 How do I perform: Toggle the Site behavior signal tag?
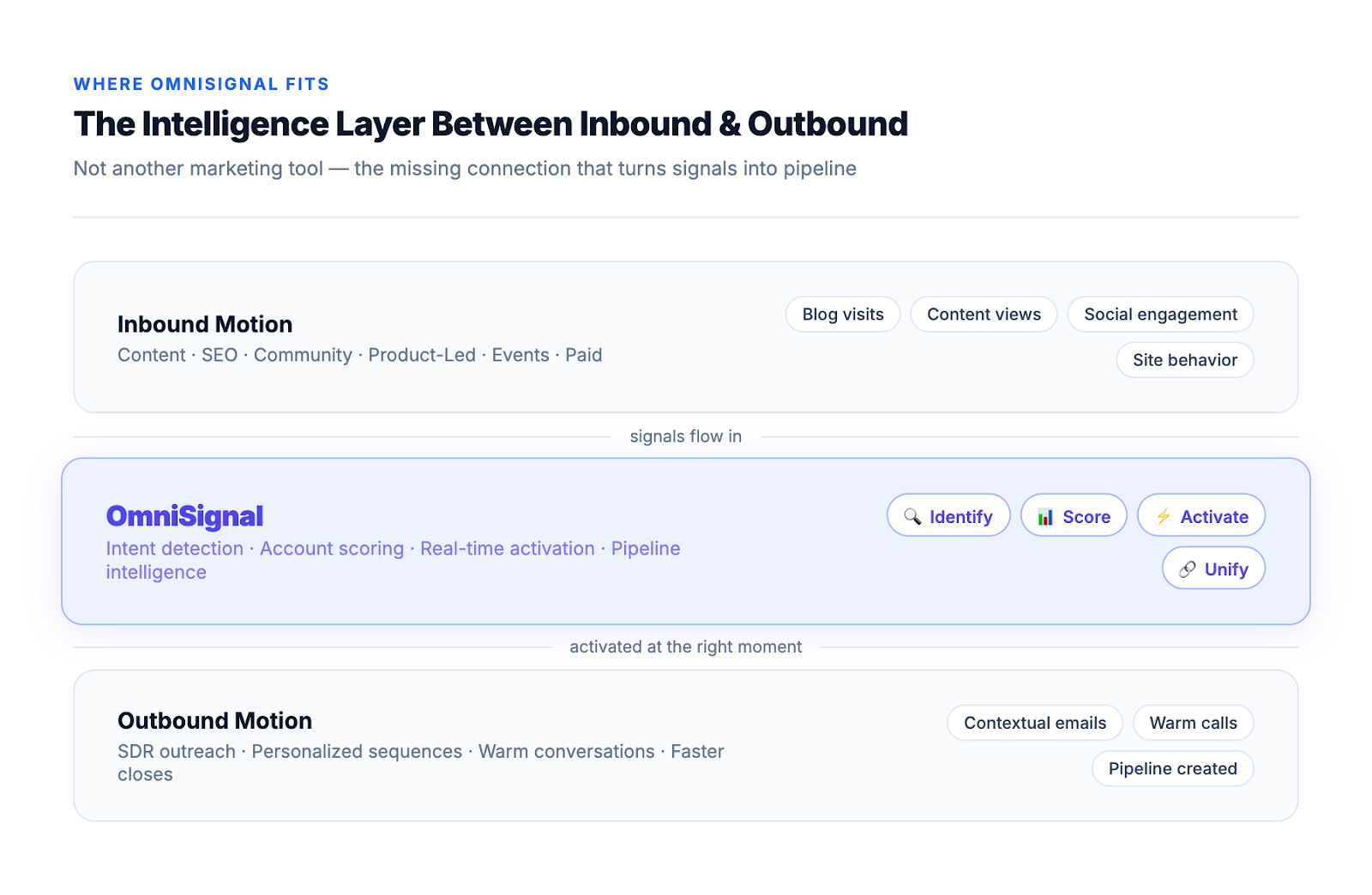click(1184, 360)
